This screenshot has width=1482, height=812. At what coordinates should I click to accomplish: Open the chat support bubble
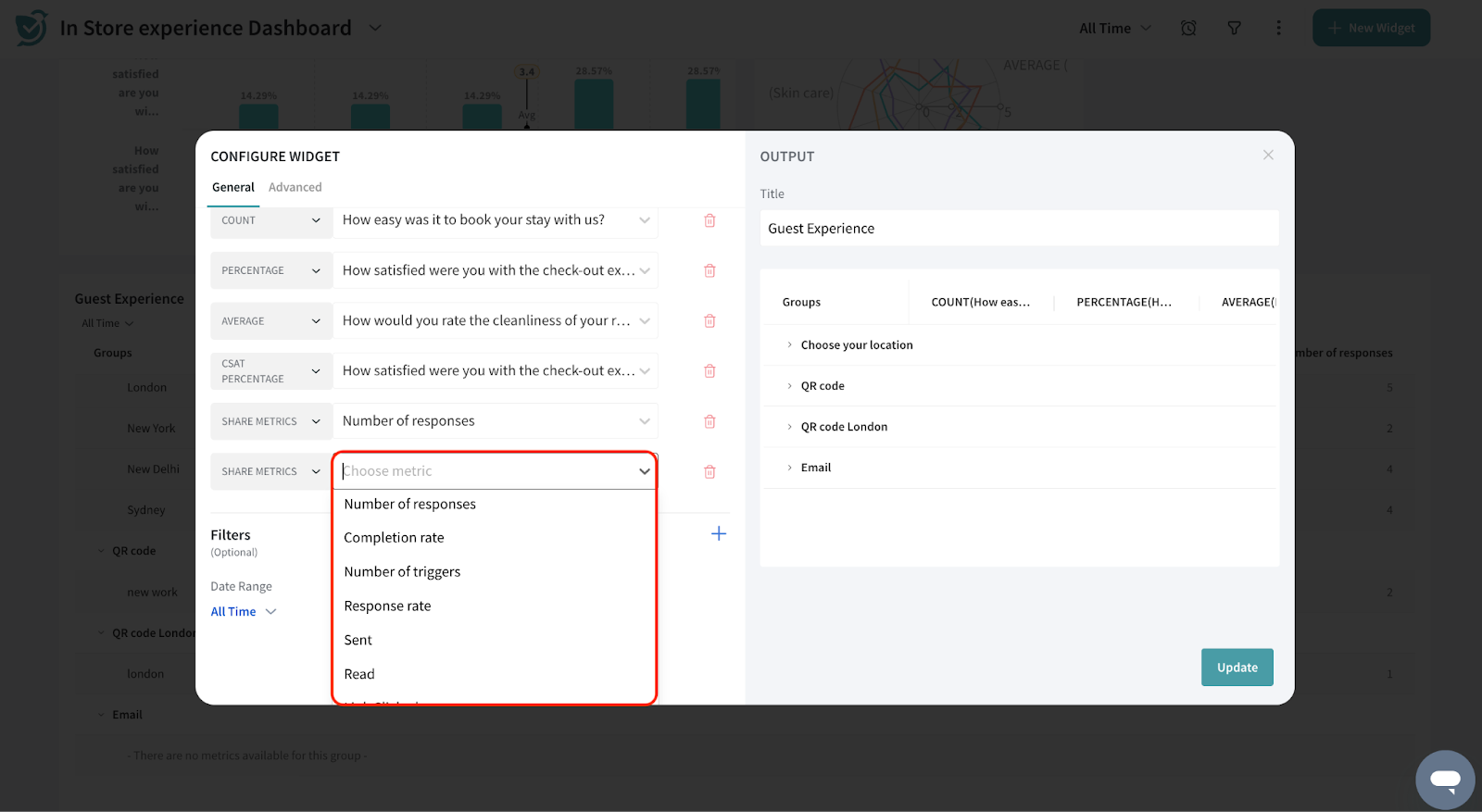pos(1445,780)
